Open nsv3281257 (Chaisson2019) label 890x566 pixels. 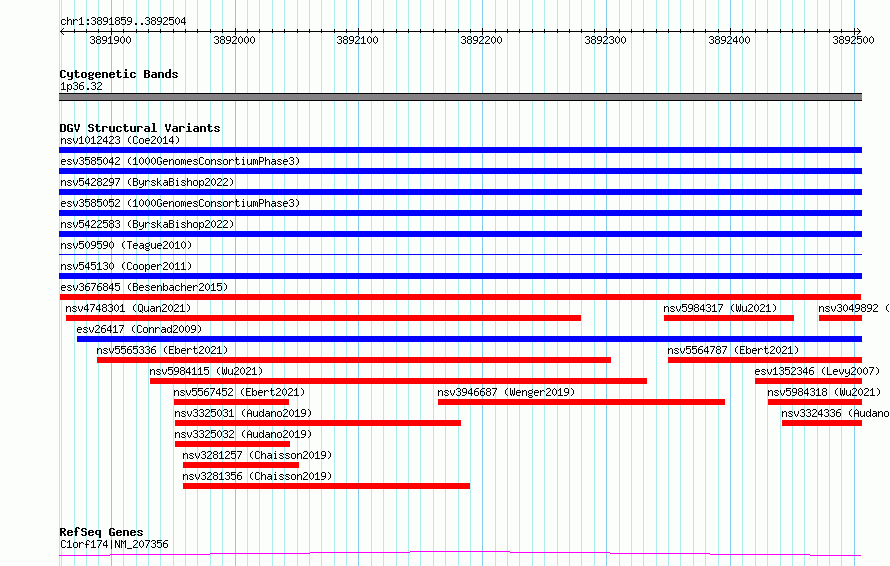pyautogui.click(x=257, y=455)
